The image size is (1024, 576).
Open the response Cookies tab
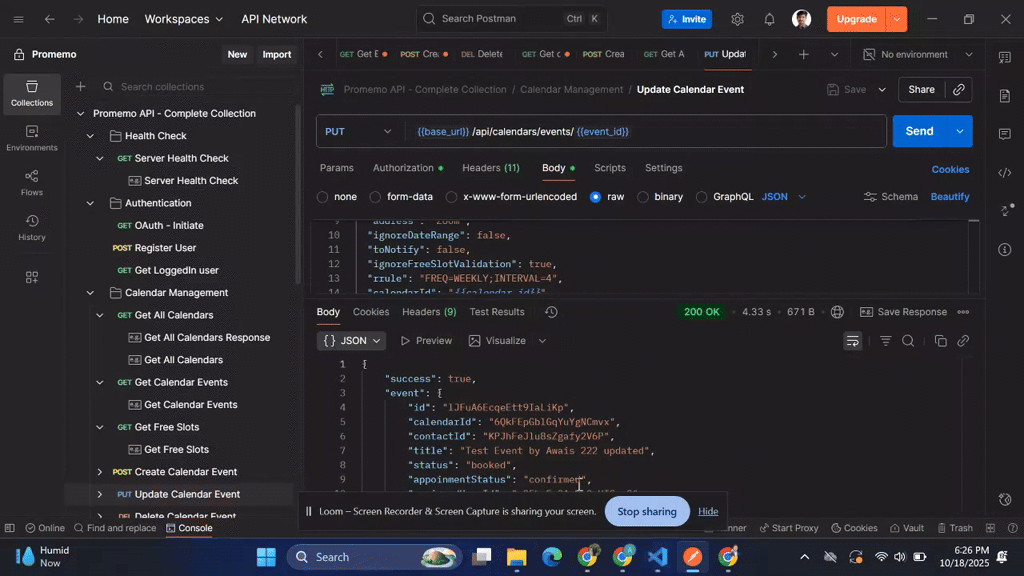pos(371,312)
